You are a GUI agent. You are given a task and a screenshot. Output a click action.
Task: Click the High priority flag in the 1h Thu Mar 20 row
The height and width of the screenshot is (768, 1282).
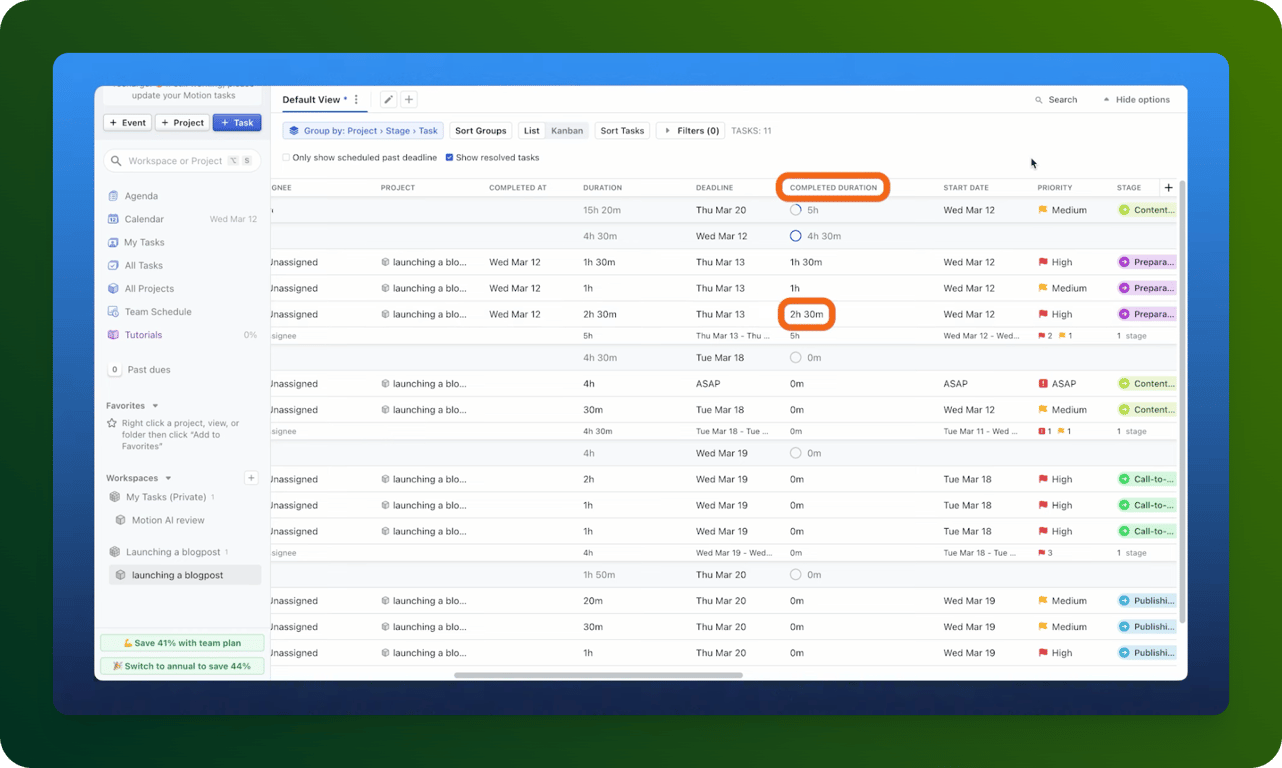click(x=1043, y=653)
